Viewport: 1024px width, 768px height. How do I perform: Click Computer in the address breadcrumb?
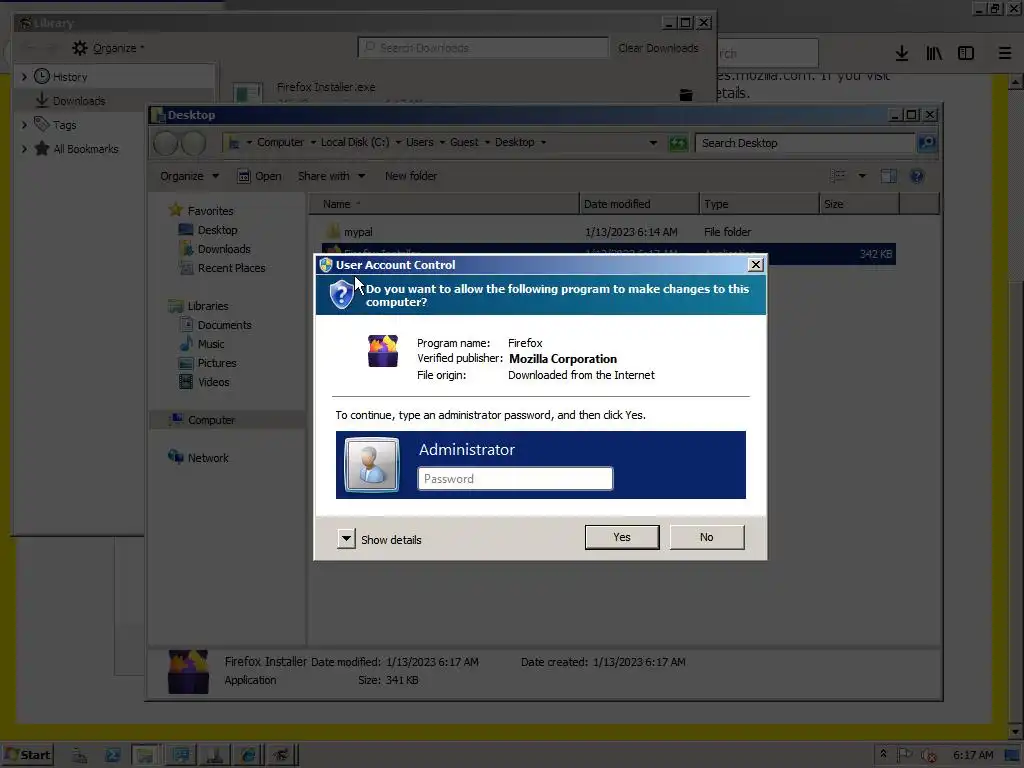(280, 142)
